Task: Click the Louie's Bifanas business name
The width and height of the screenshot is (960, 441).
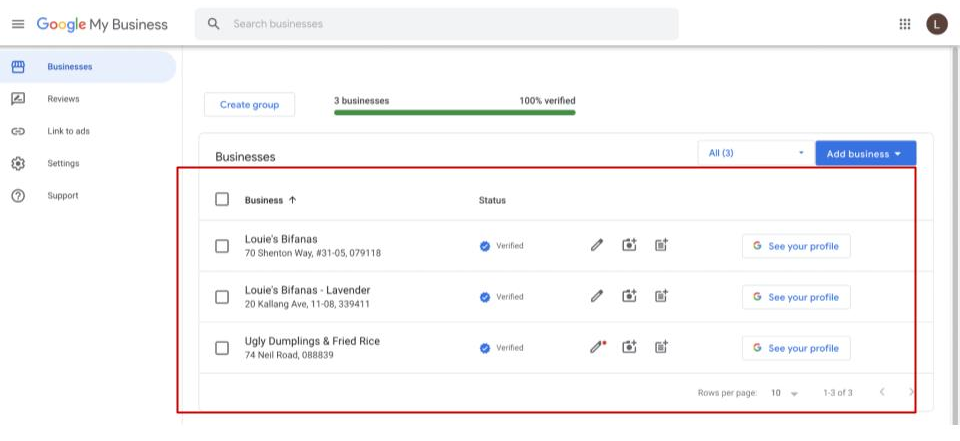Action: [x=281, y=239]
